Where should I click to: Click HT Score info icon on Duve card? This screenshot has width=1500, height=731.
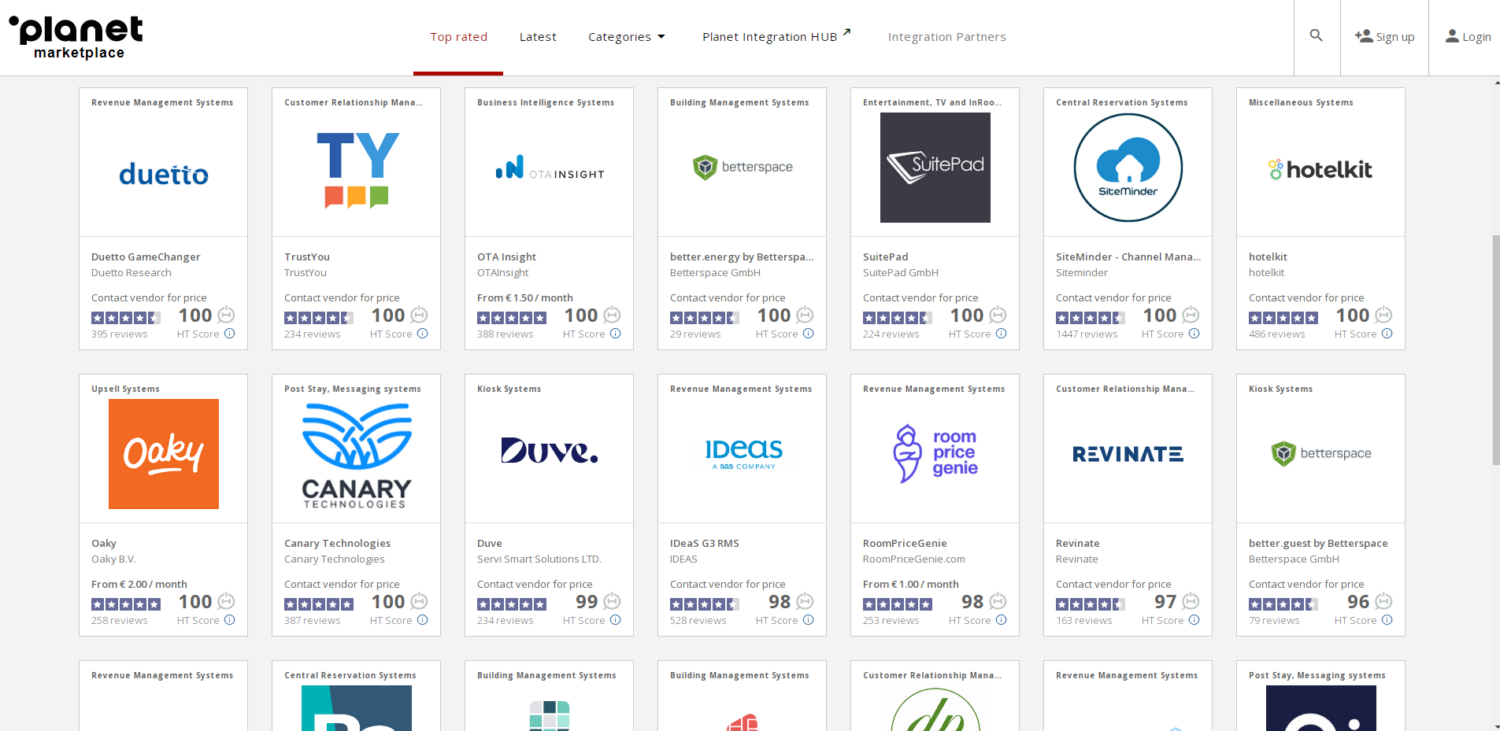click(615, 620)
